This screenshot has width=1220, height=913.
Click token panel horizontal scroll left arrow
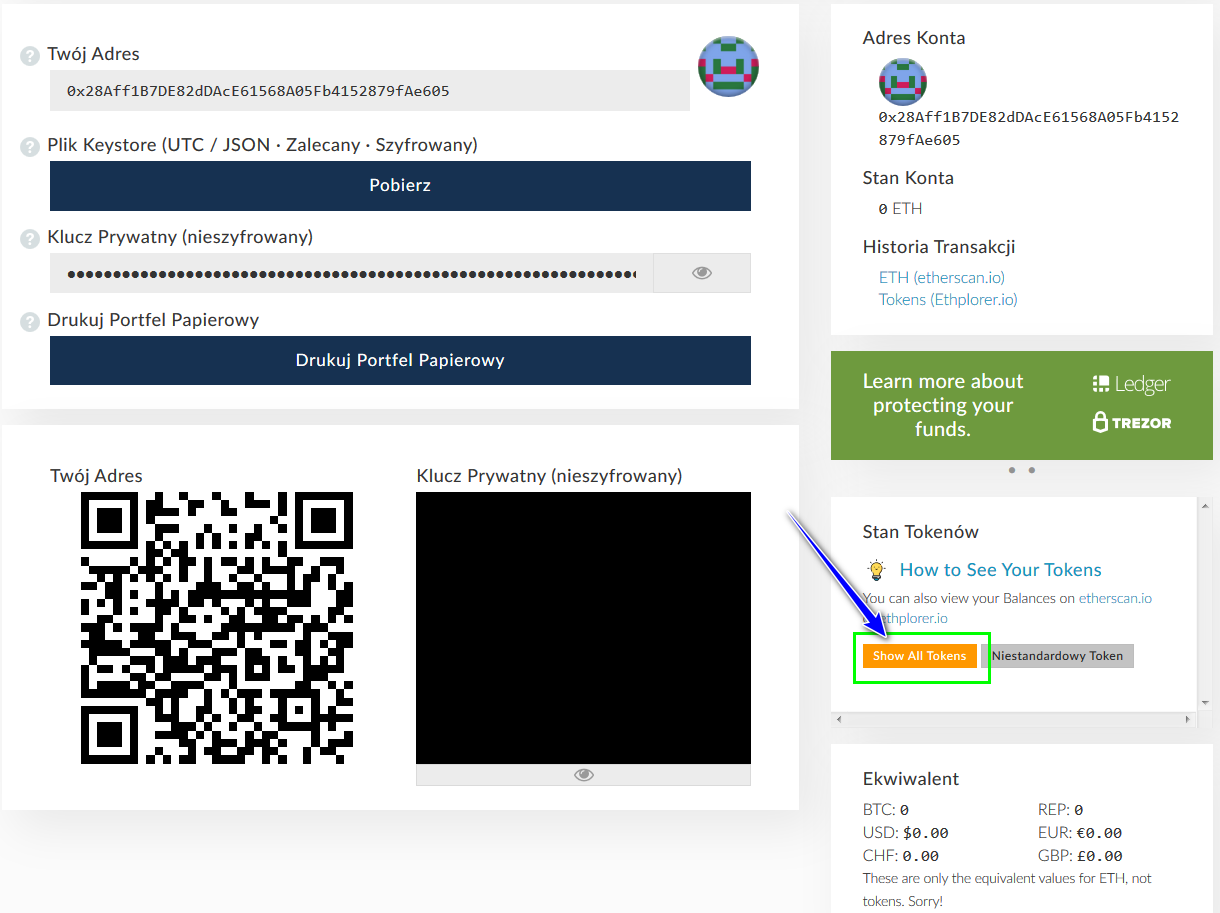[839, 720]
